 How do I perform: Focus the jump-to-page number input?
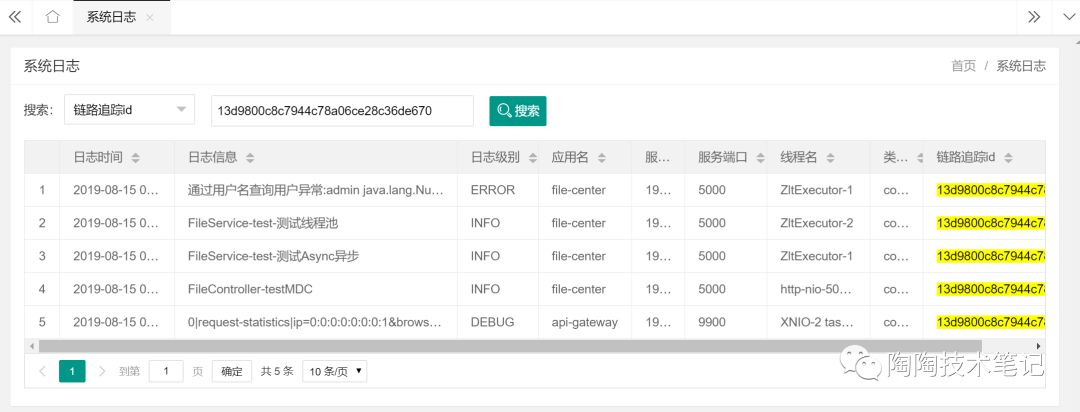point(166,371)
